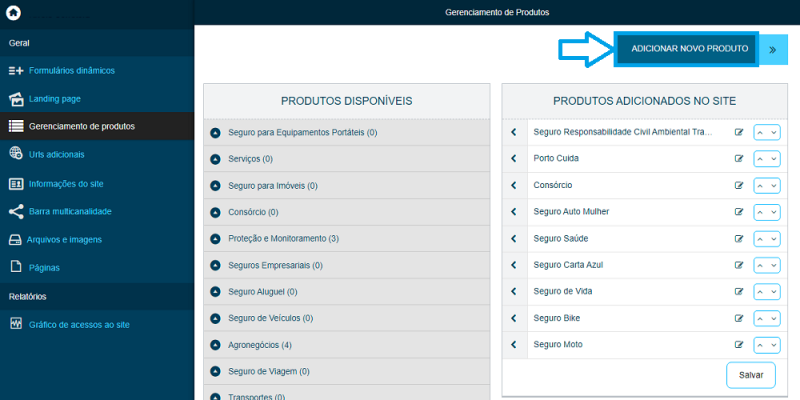This screenshot has width=800, height=400.
Task: Remove Seguro de Vida with left arrow
Action: (514, 291)
